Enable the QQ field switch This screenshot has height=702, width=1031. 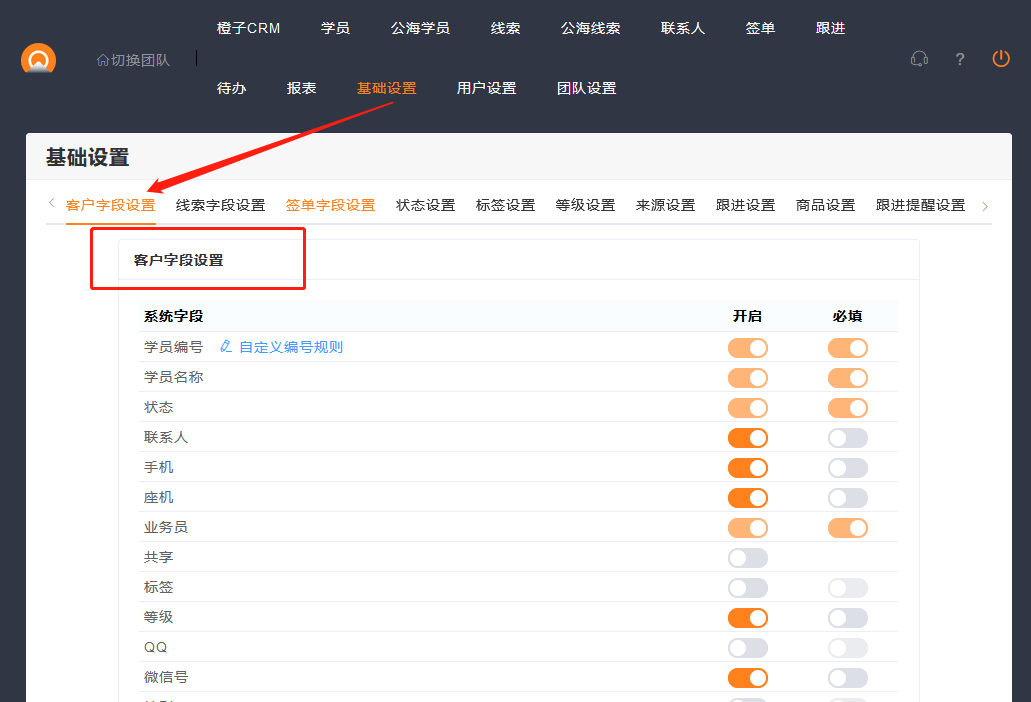click(747, 648)
